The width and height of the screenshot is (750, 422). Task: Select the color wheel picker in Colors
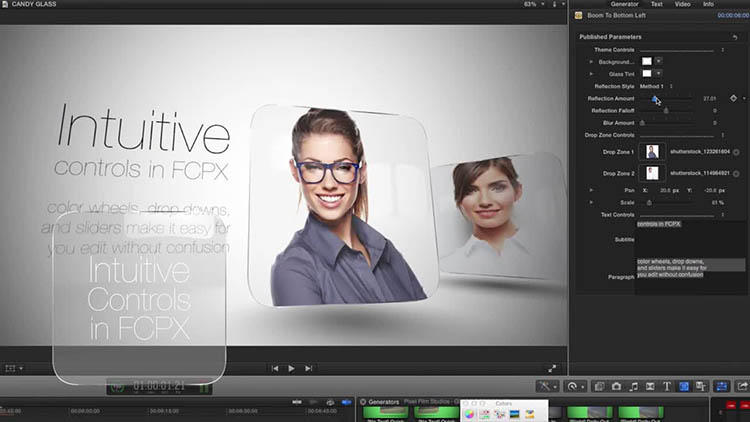[x=468, y=414]
